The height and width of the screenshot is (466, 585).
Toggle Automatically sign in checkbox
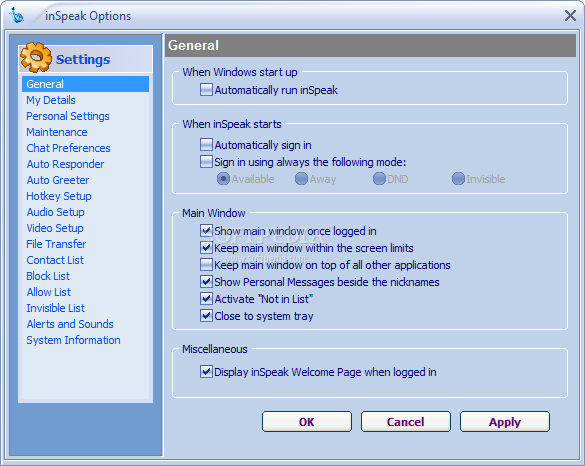[x=206, y=145]
